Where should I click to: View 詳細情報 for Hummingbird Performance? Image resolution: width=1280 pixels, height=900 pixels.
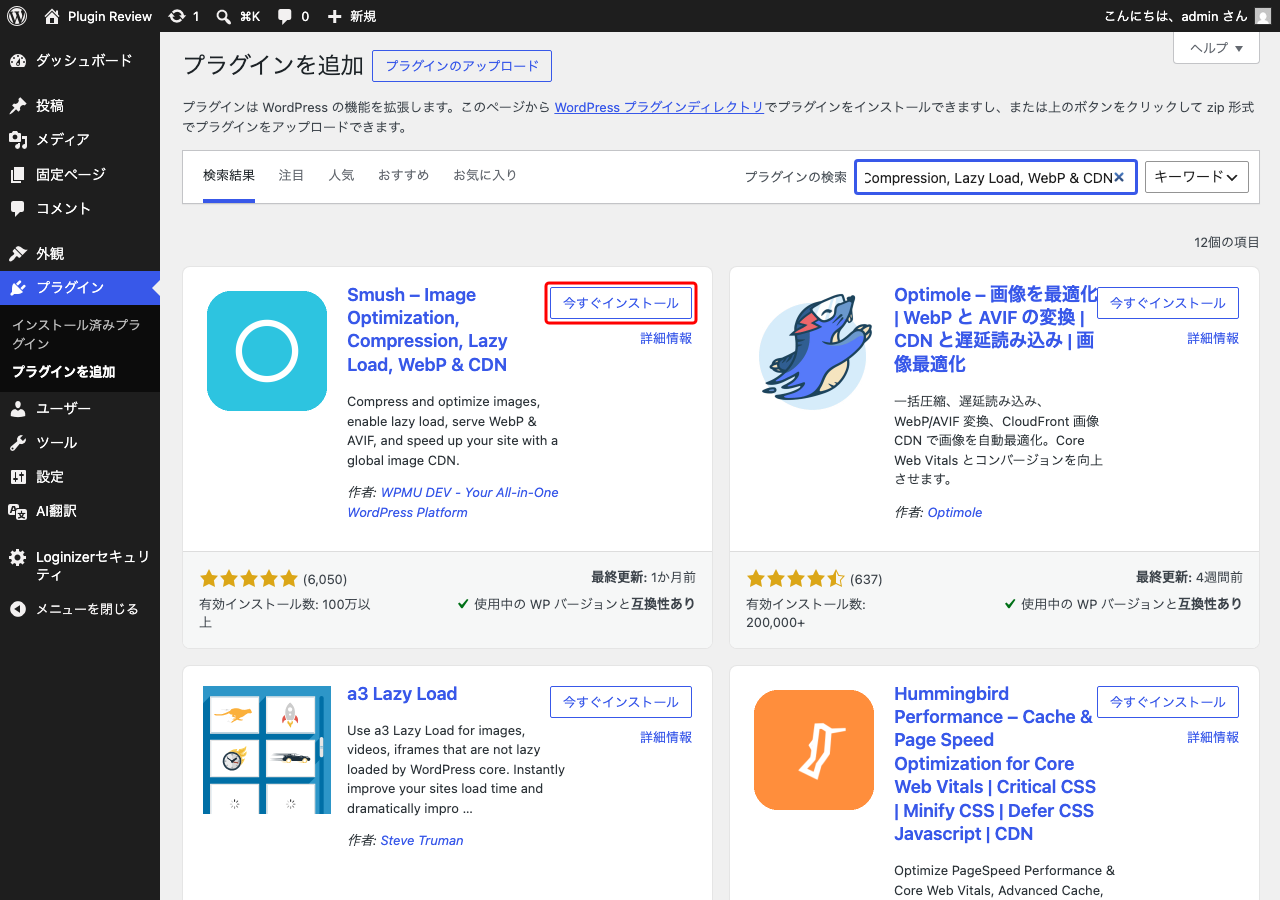point(1213,737)
